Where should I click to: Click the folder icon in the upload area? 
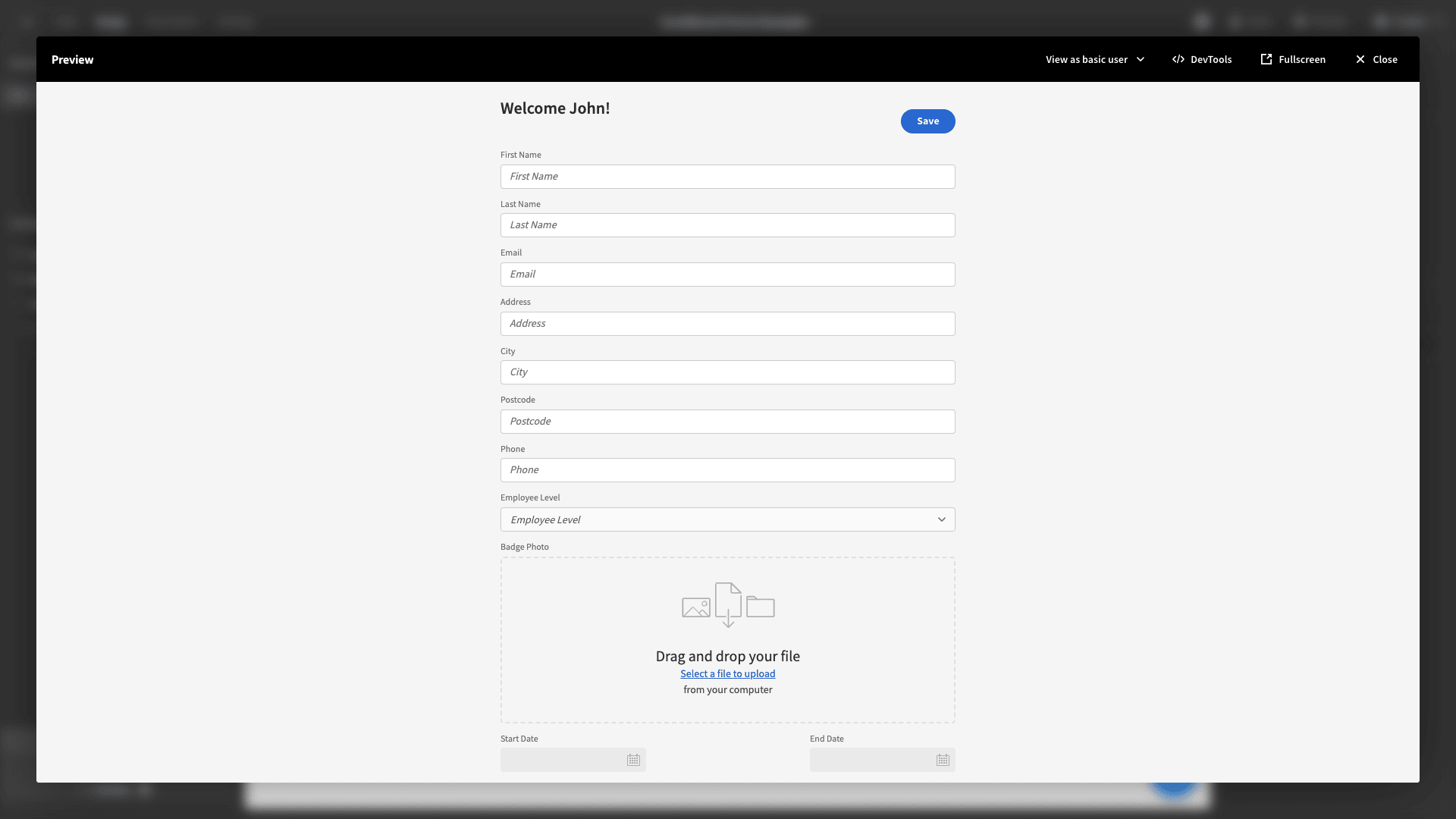(761, 607)
